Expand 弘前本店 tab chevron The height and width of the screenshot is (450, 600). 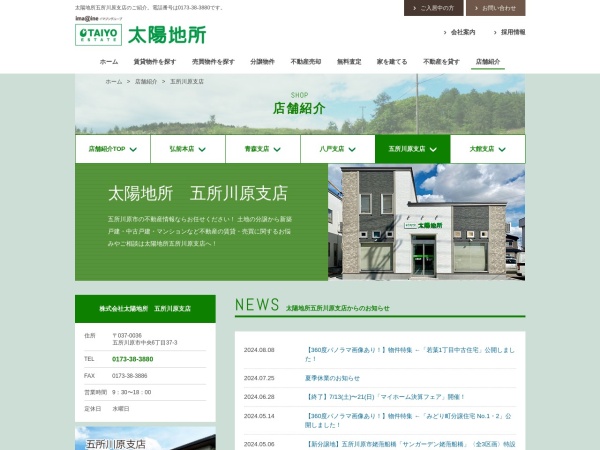click(x=202, y=149)
